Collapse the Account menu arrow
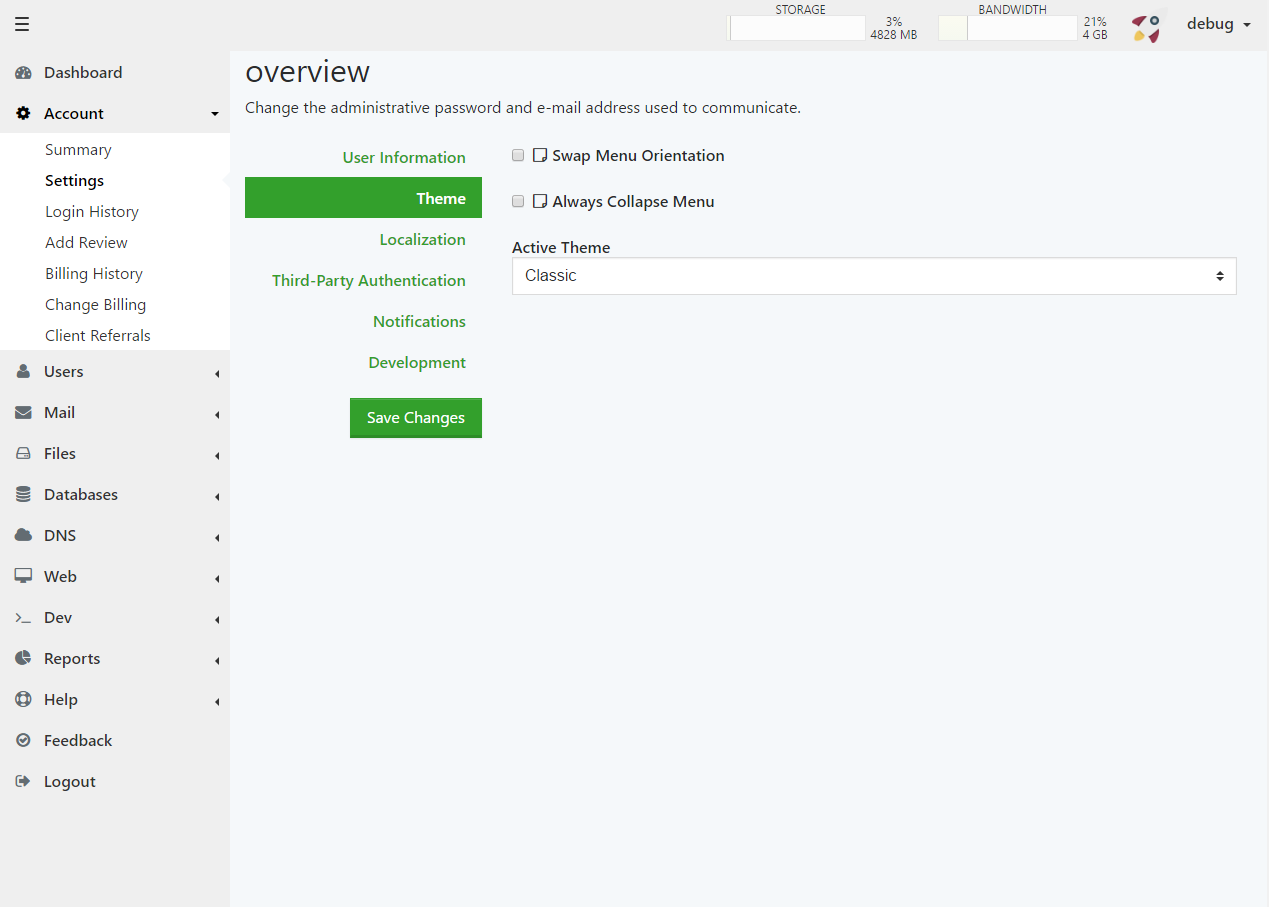The height and width of the screenshot is (907, 1269). [x=215, y=115]
